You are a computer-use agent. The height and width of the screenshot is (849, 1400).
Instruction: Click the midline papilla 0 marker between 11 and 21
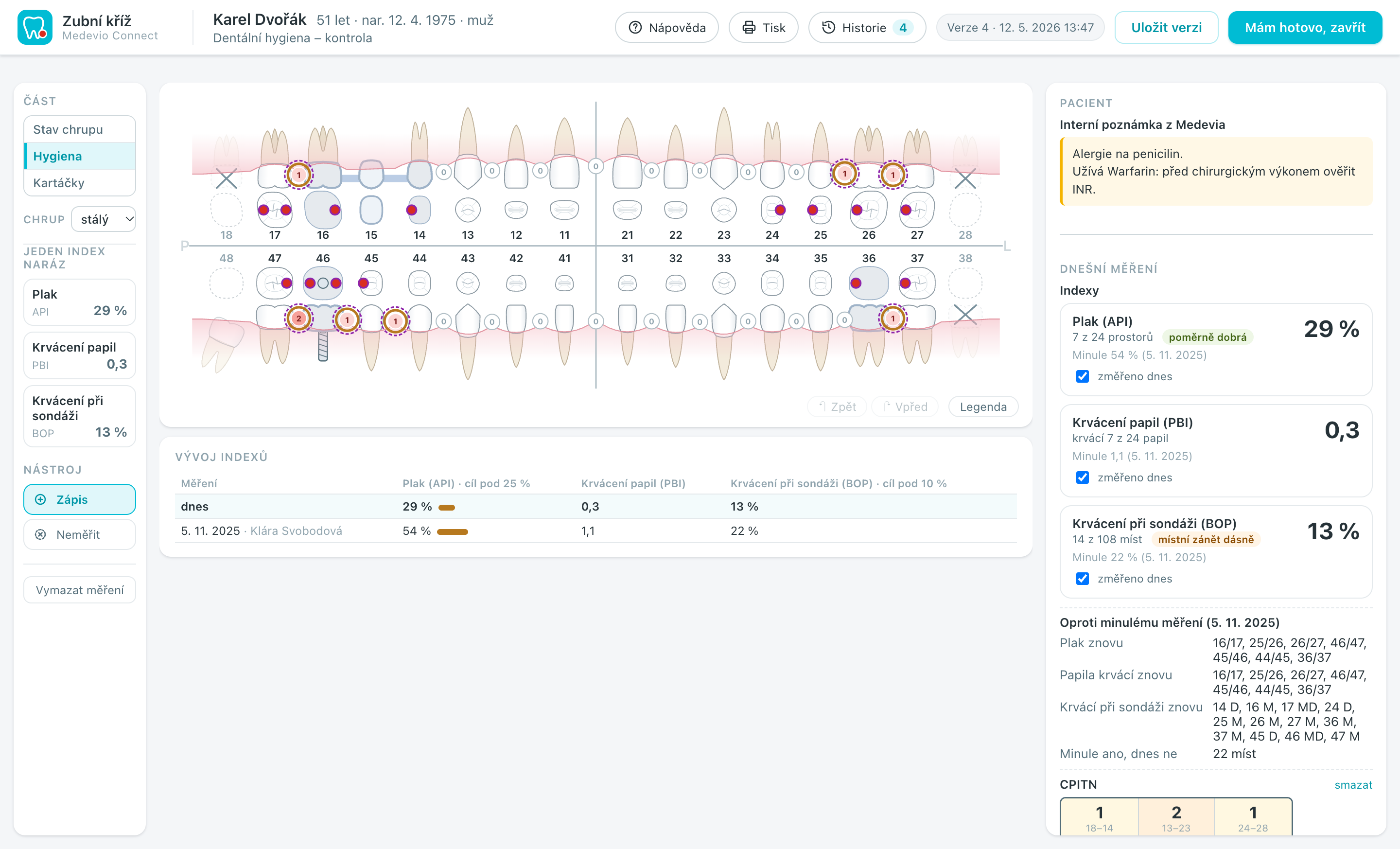(595, 166)
